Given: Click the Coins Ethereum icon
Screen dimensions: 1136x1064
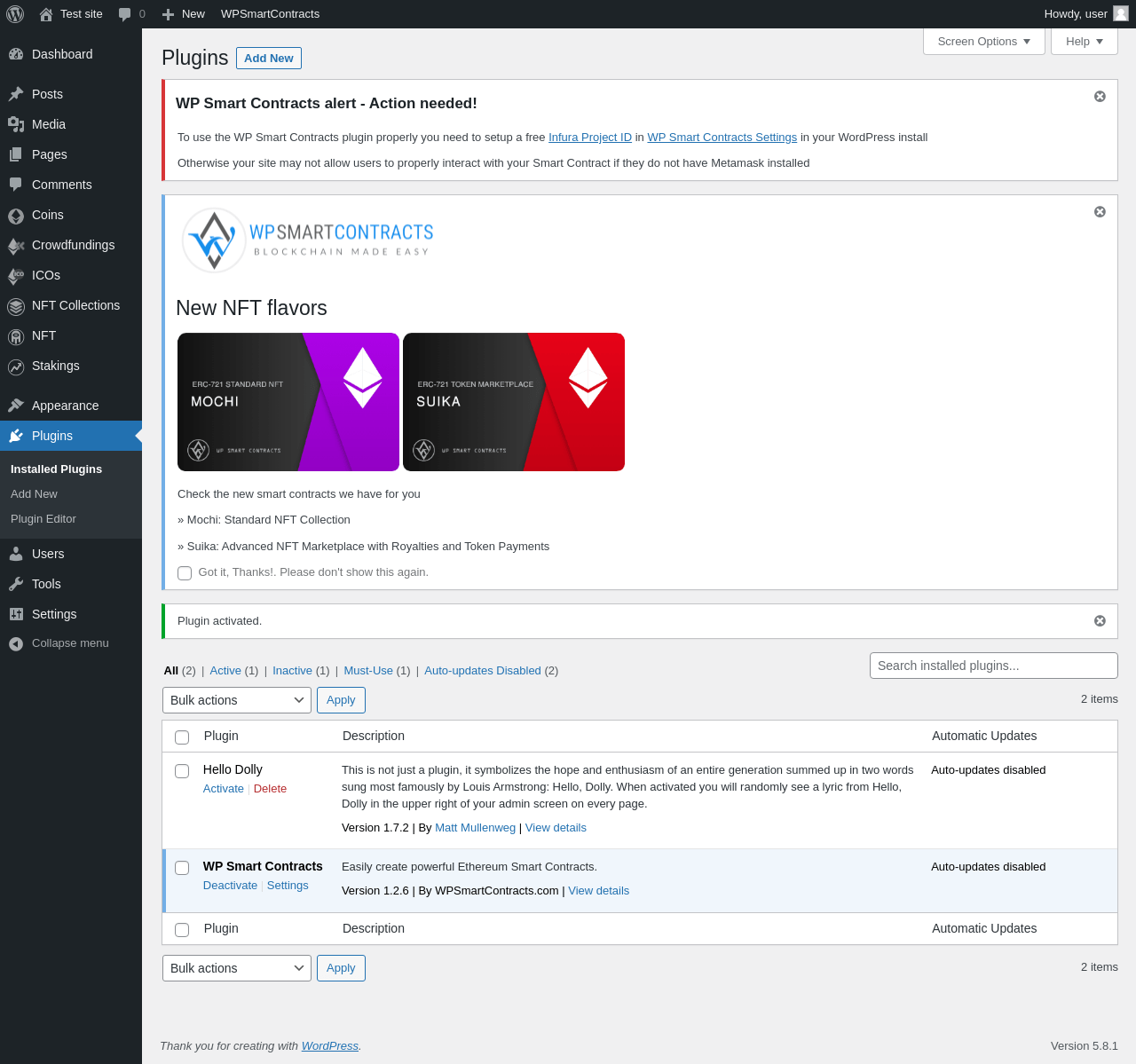Looking at the screenshot, I should pyautogui.click(x=16, y=215).
